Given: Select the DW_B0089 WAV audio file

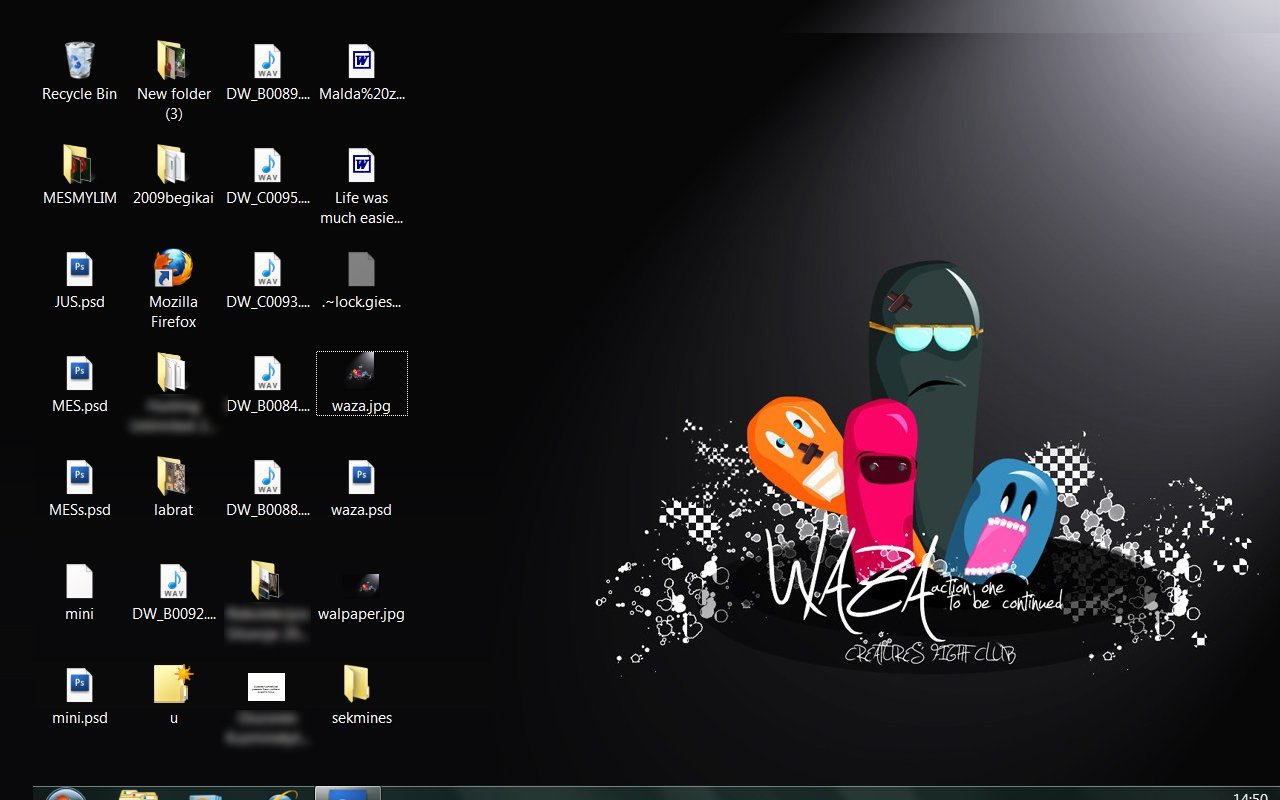Looking at the screenshot, I should (x=267, y=62).
